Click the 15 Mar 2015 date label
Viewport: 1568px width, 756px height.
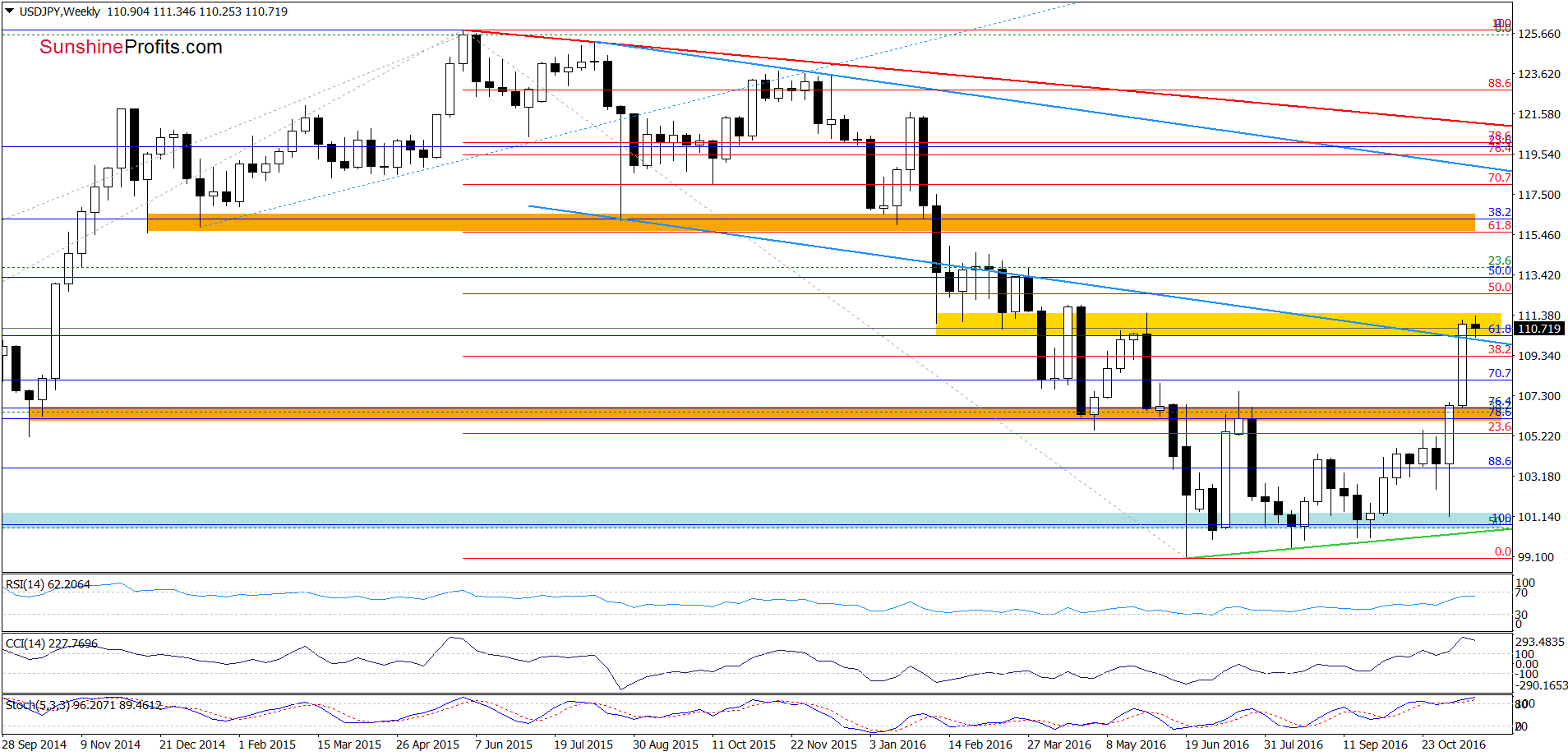click(x=349, y=744)
